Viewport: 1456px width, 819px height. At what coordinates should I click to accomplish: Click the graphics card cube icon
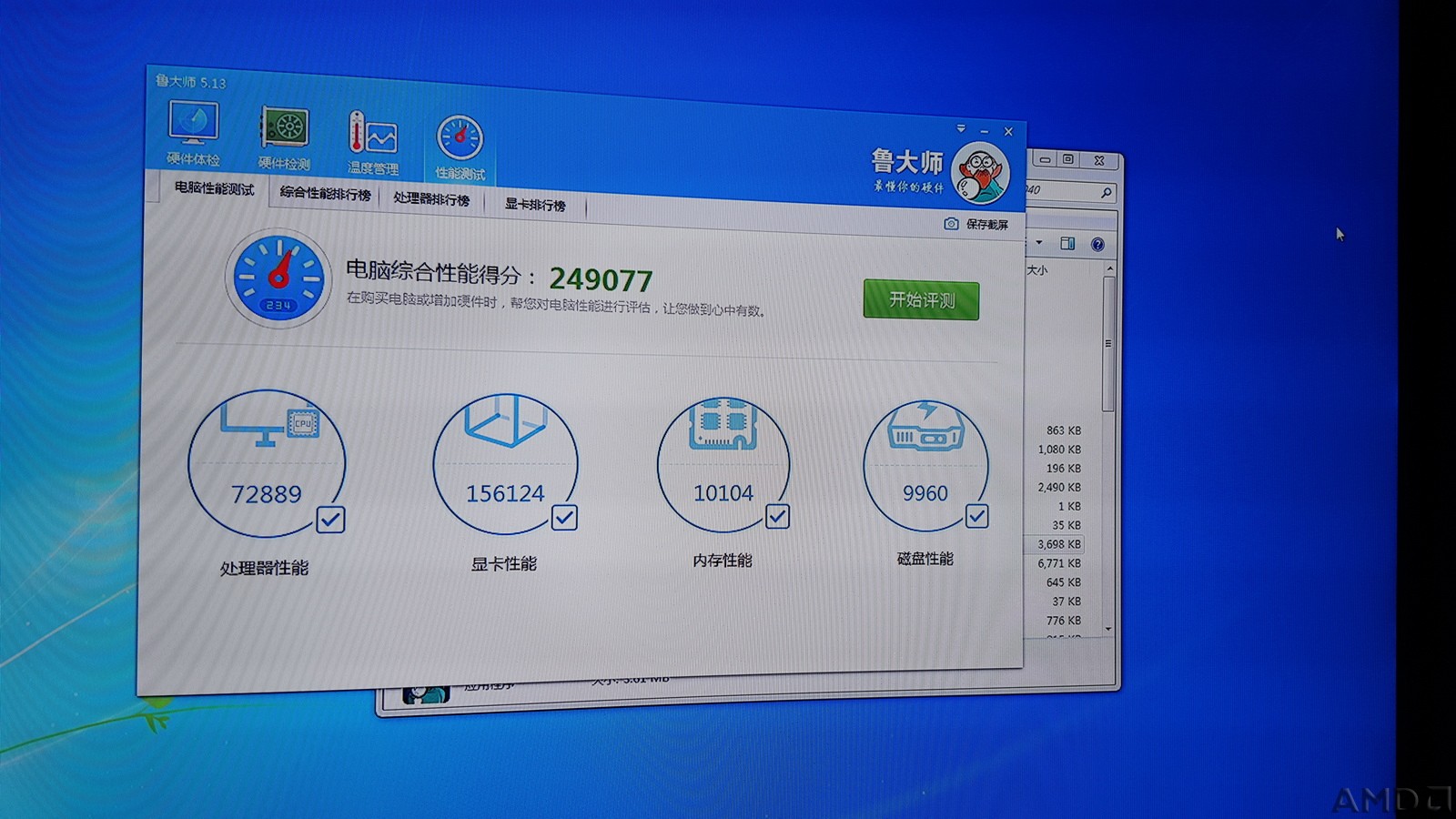[505, 420]
